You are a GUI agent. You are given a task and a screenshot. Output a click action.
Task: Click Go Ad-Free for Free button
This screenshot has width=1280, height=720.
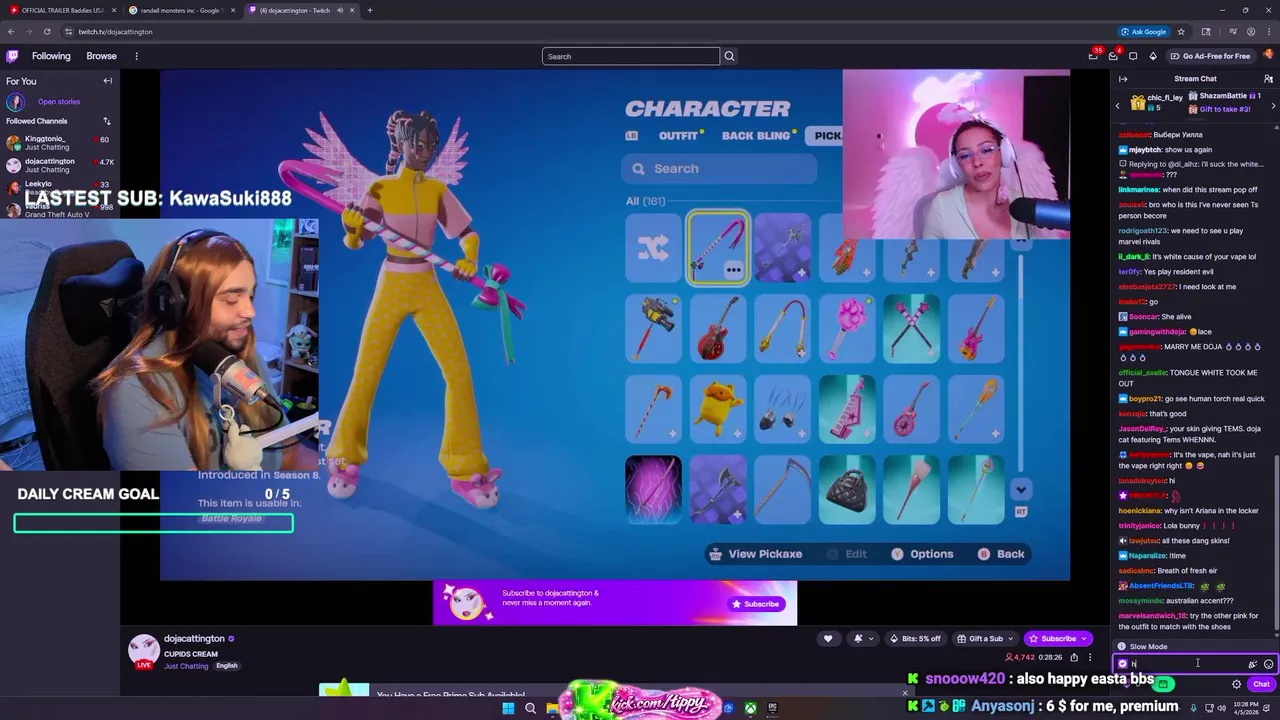(x=1210, y=56)
